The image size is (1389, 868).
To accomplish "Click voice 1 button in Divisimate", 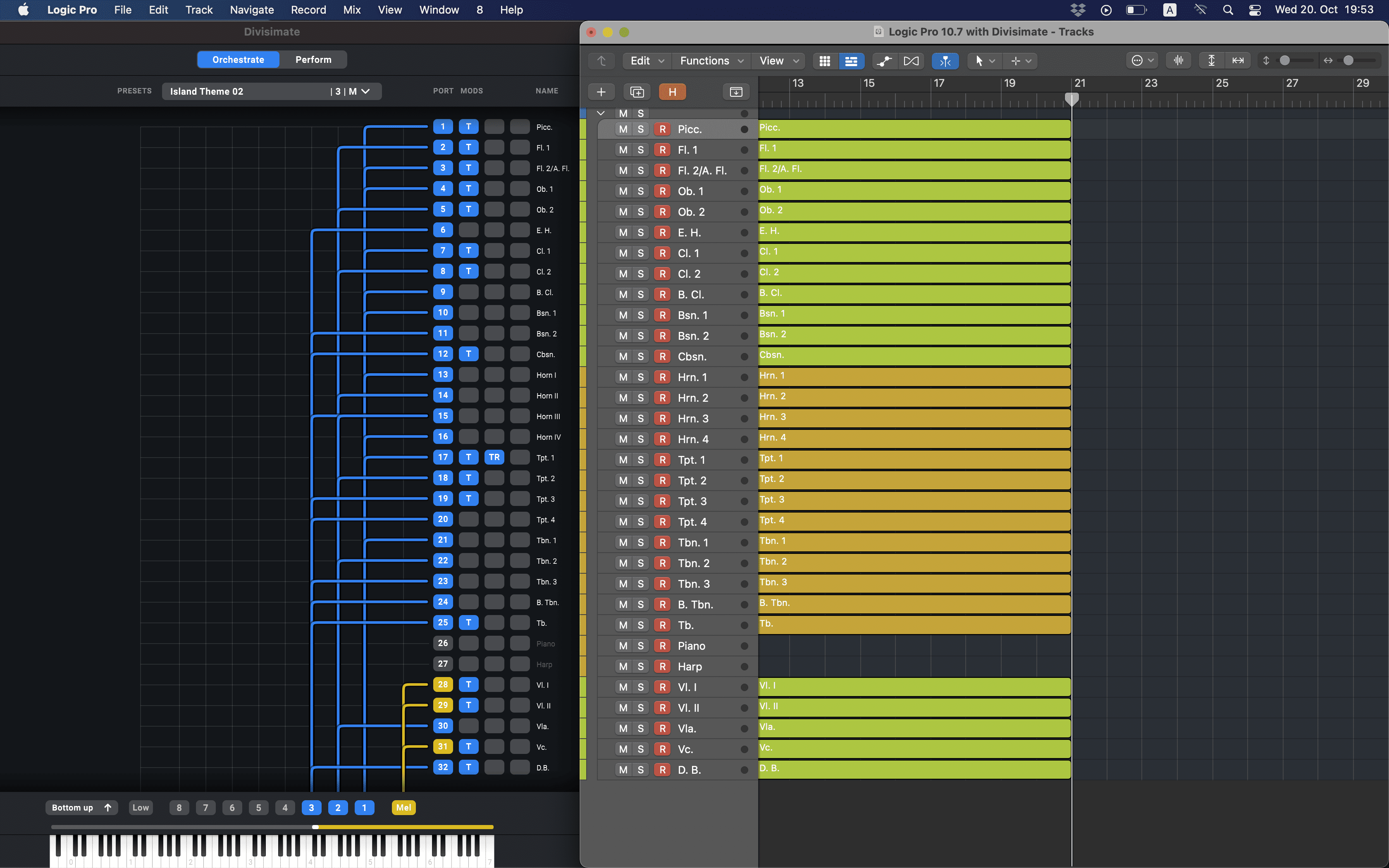I will (364, 808).
